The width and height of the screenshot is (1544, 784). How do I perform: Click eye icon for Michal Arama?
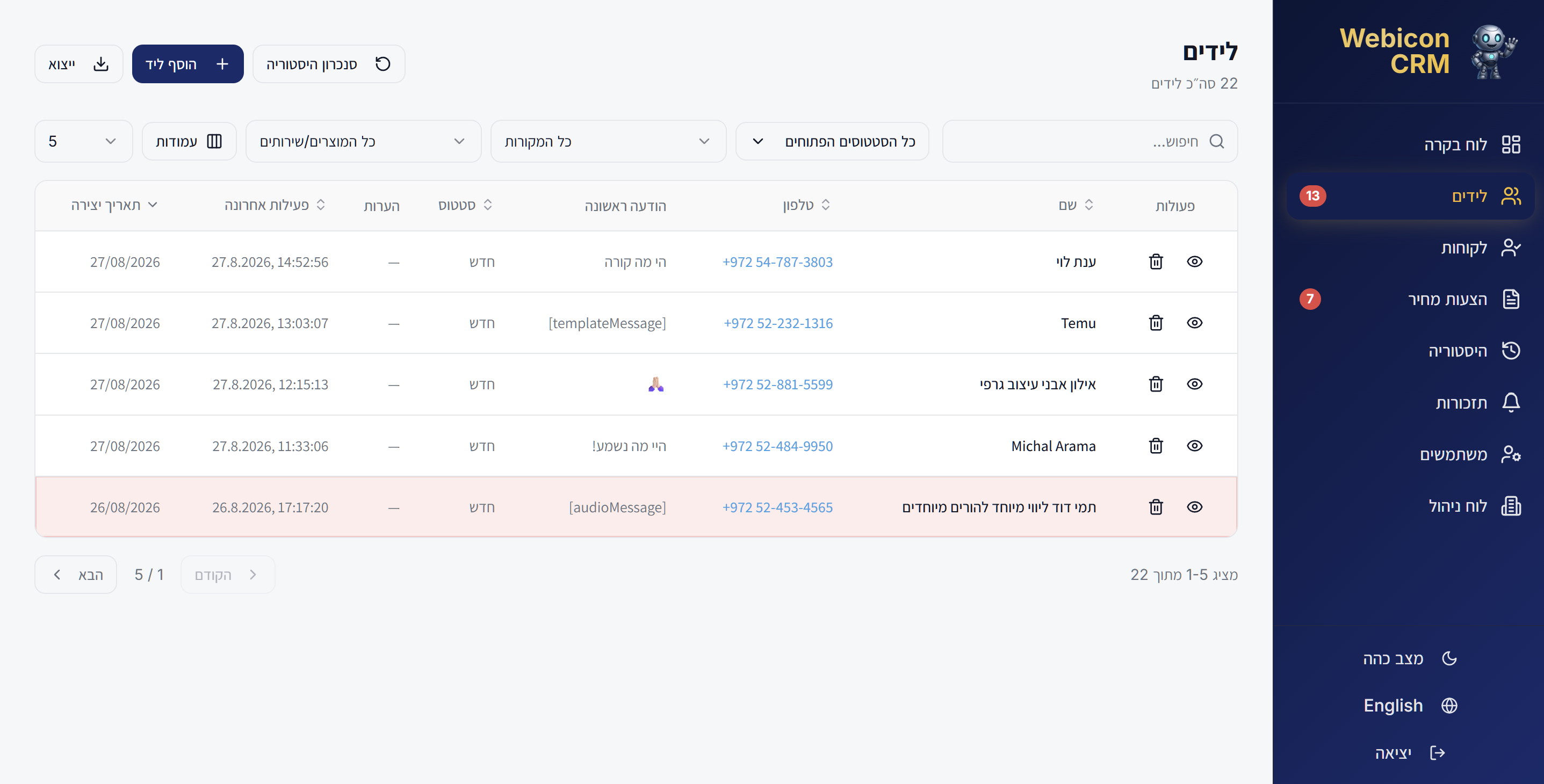[x=1195, y=446]
